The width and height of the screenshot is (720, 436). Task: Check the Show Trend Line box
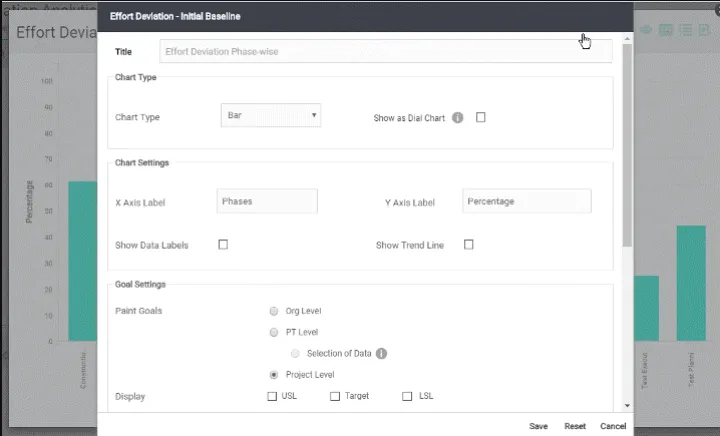click(468, 245)
